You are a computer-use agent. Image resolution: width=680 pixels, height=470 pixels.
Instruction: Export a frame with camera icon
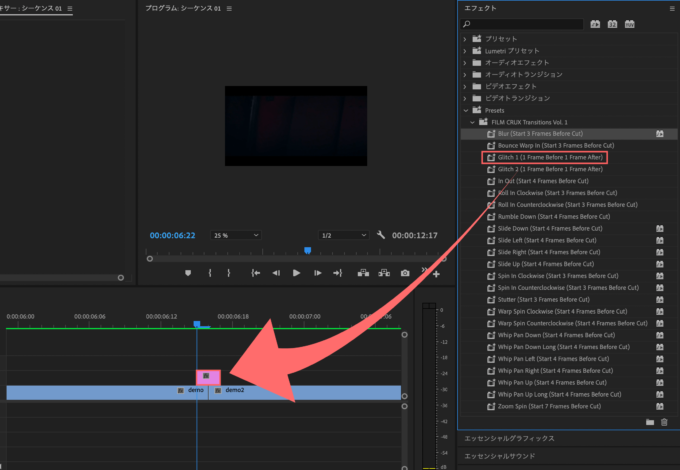405,273
